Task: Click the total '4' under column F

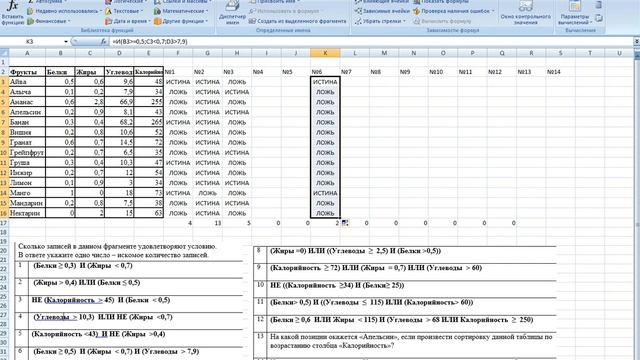Action: [x=178, y=223]
